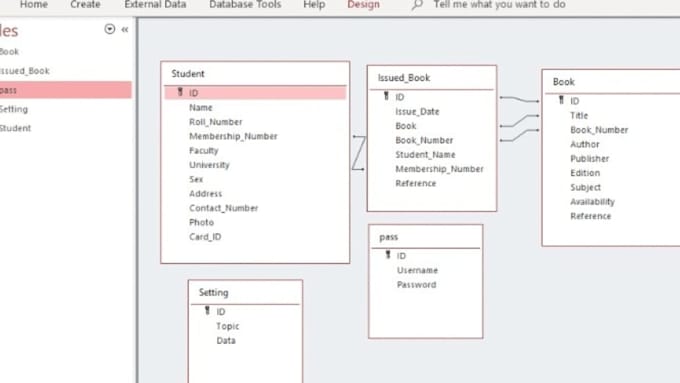Select Reference field in Book table
The height and width of the screenshot is (383, 680).
click(x=591, y=216)
